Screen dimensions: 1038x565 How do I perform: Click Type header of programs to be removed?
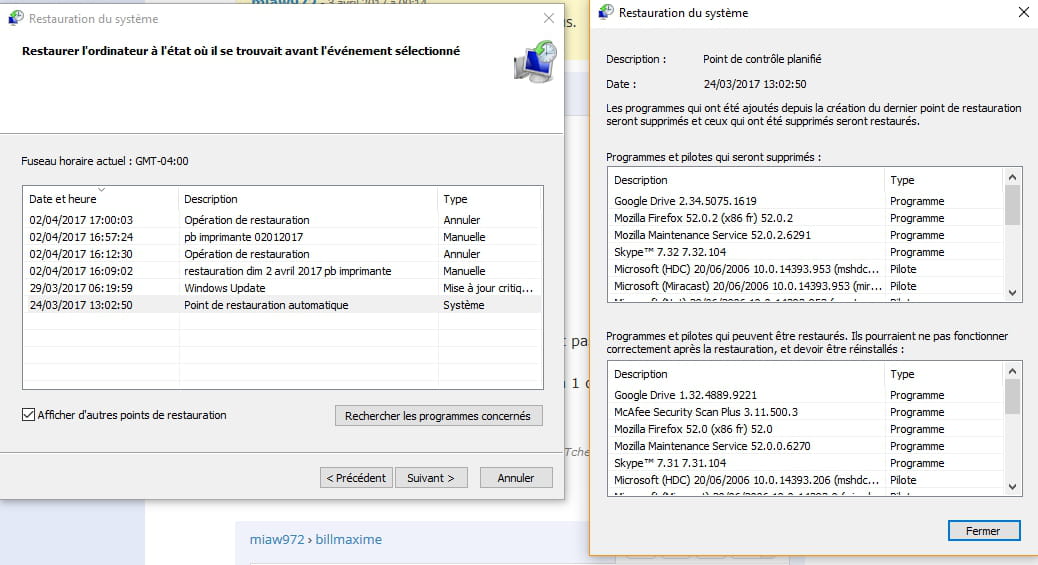pos(944,180)
